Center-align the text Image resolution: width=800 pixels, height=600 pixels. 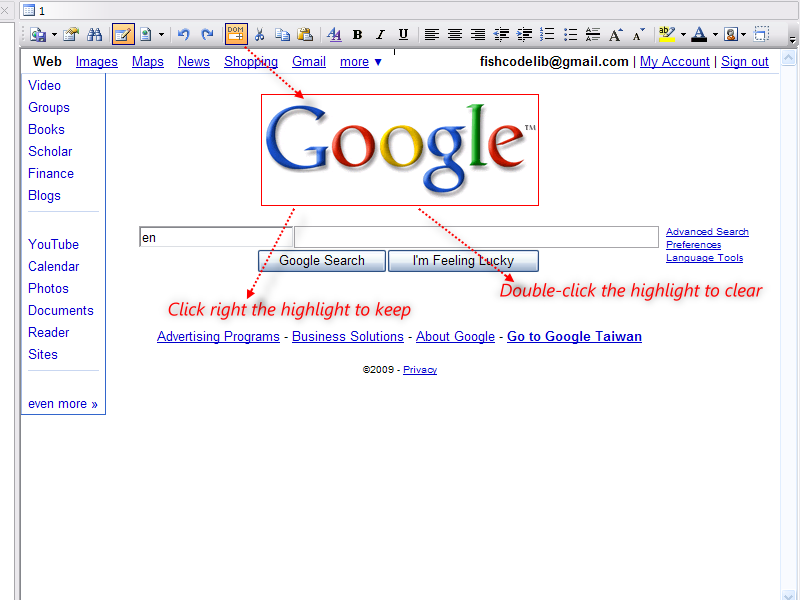point(455,35)
